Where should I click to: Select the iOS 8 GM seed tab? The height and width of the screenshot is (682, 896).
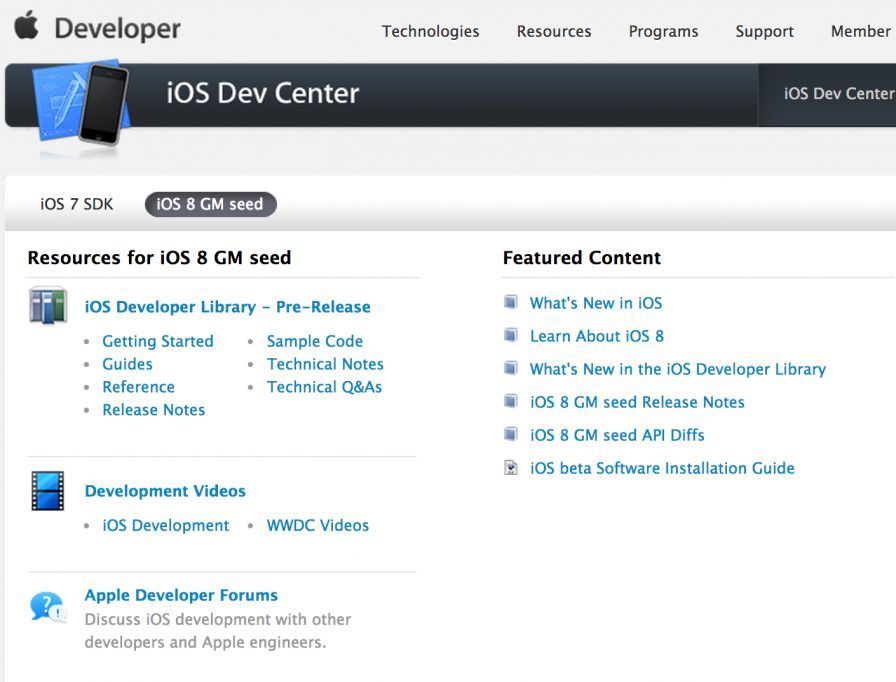point(210,204)
